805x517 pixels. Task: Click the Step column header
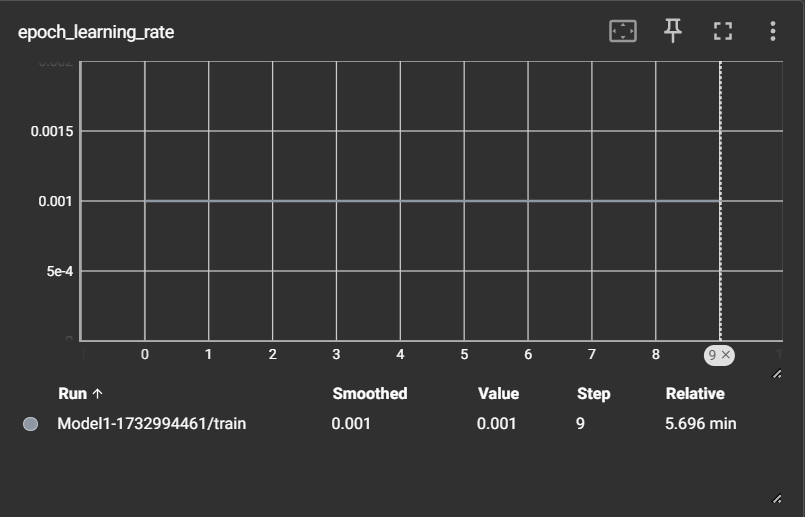[x=593, y=394]
